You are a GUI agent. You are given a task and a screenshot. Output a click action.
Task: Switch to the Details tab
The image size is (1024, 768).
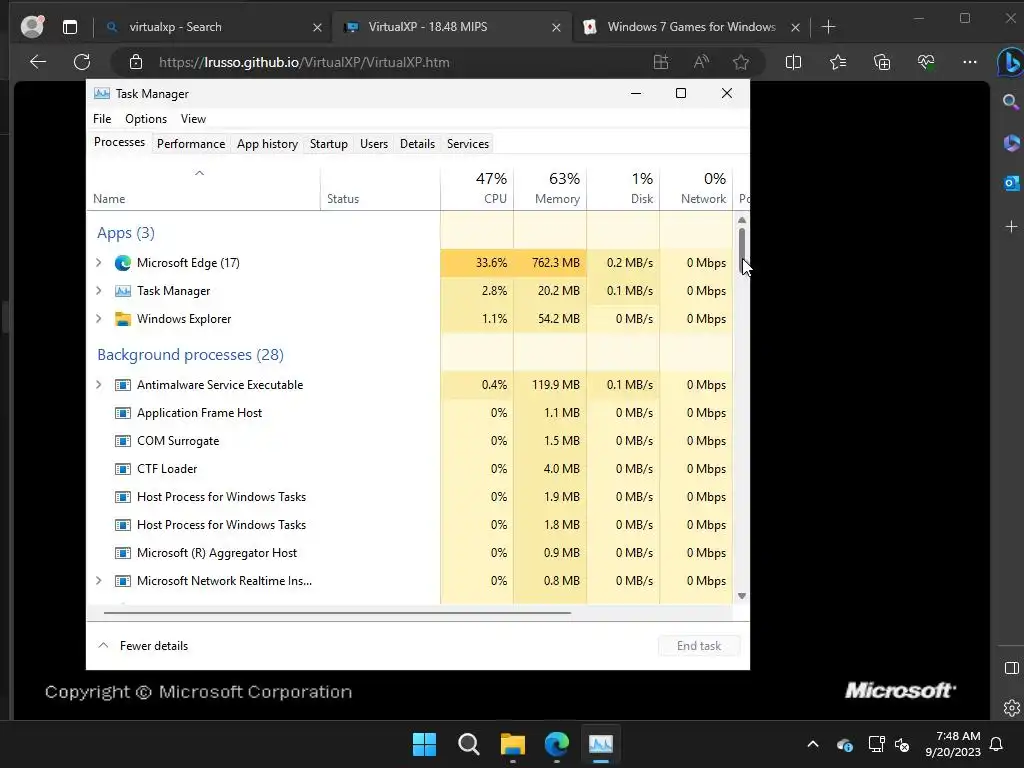pos(417,144)
